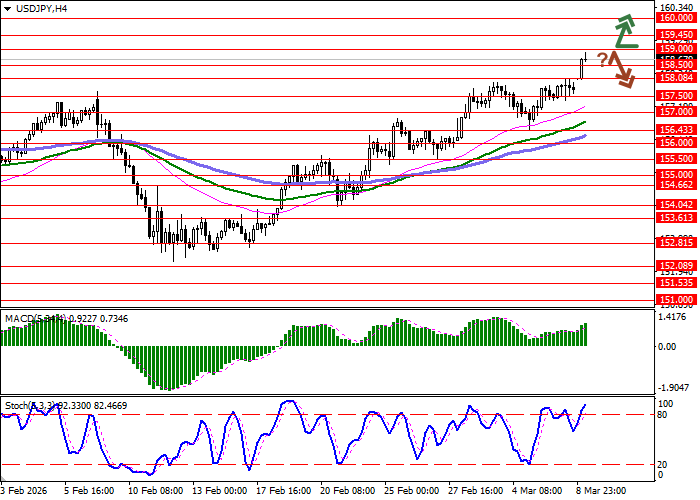Select the Stochastic scale value 100
Viewport: 700px width, 500px height.
666,404
